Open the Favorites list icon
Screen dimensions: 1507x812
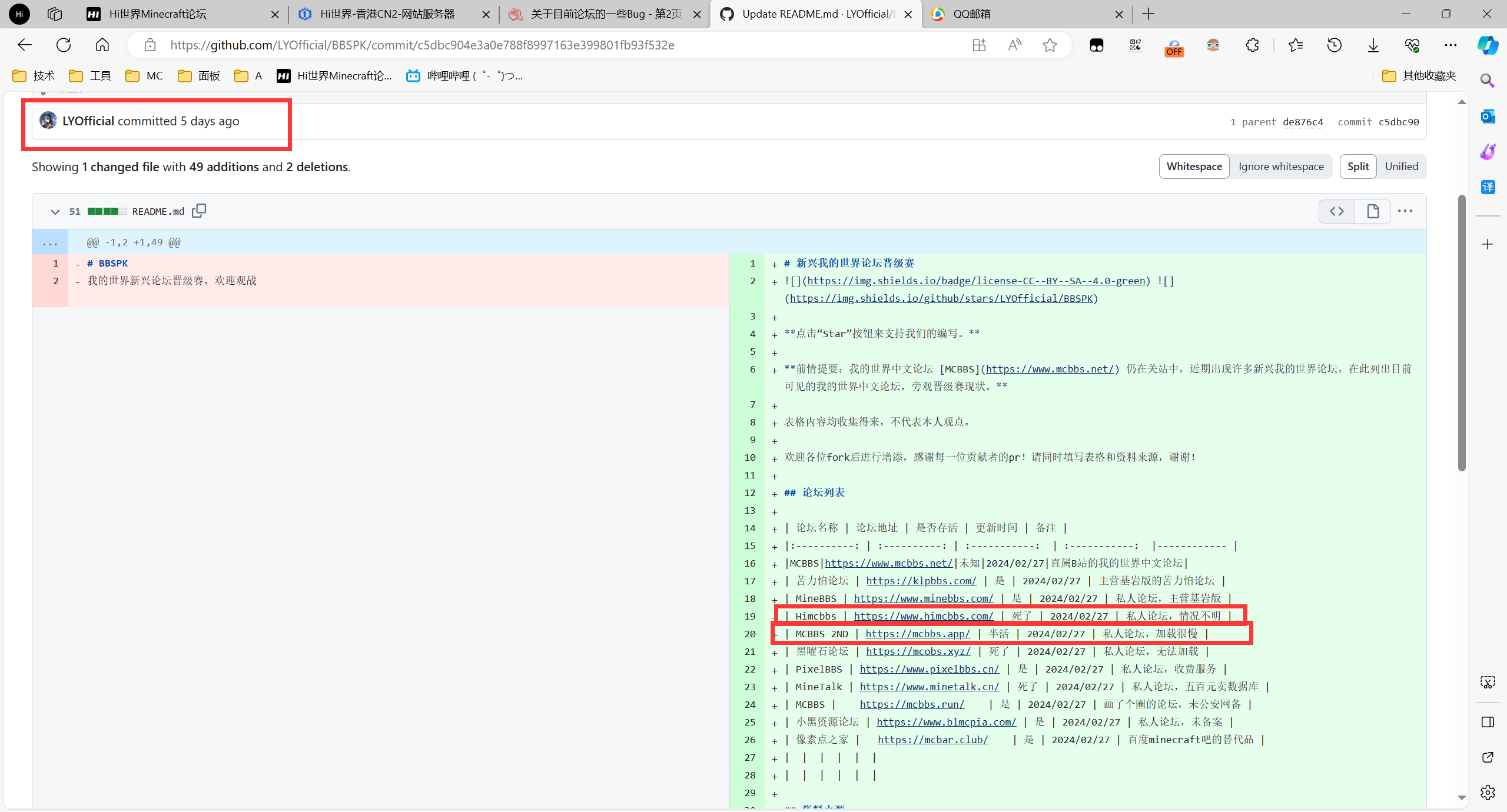(1296, 45)
